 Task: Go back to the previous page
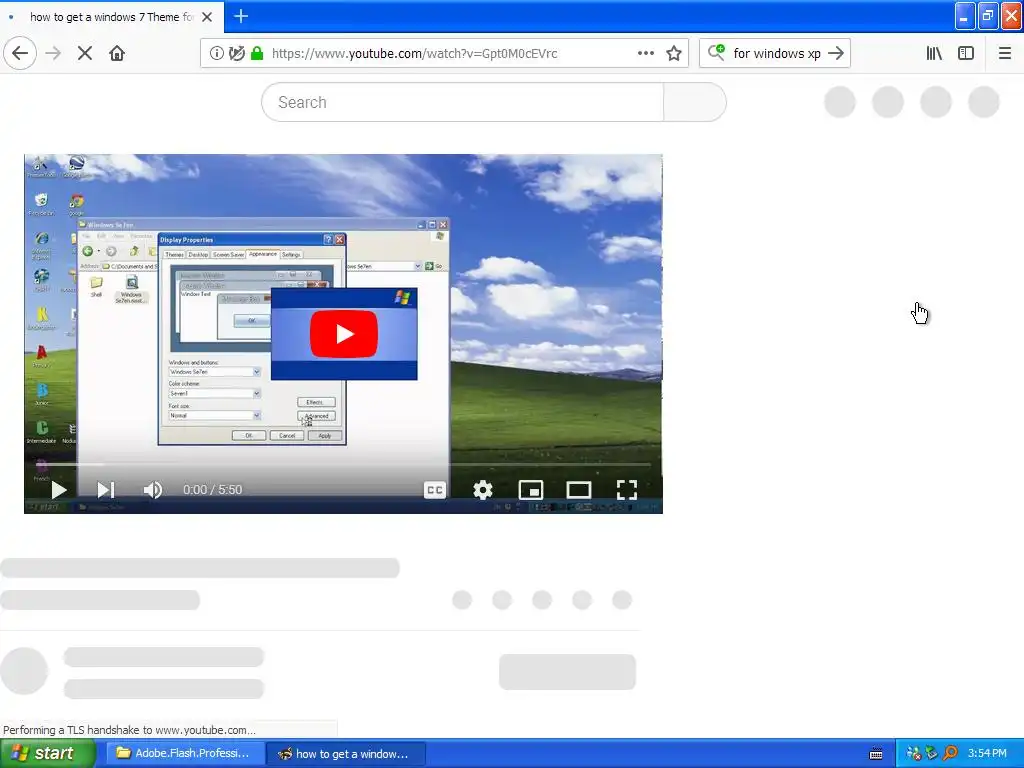(20, 54)
